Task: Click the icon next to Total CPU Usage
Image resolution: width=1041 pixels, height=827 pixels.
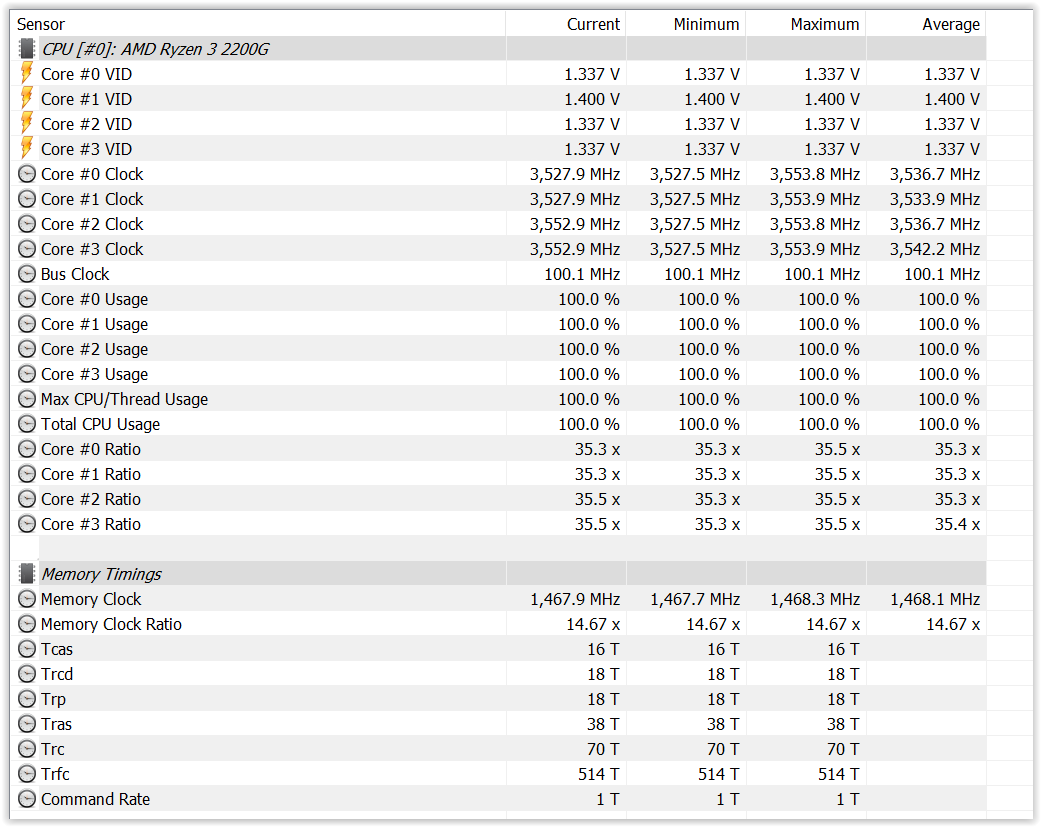Action: (27, 424)
